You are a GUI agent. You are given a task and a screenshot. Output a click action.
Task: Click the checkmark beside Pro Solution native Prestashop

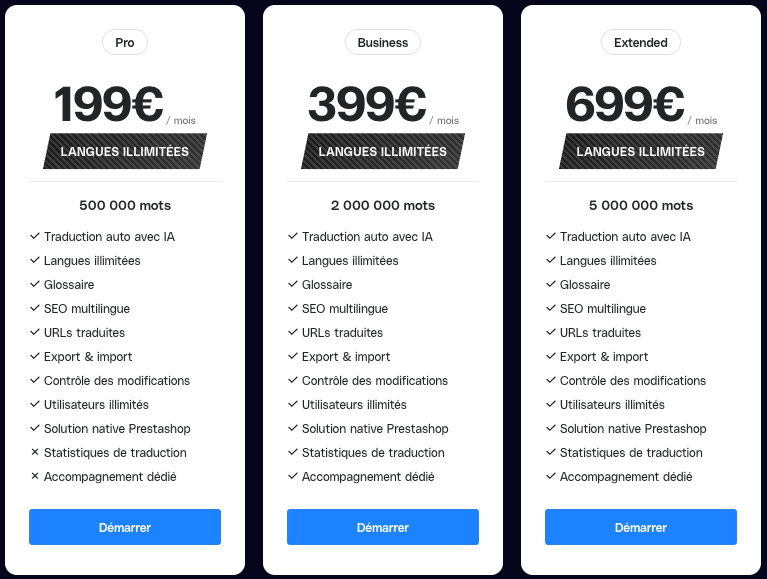tap(35, 429)
